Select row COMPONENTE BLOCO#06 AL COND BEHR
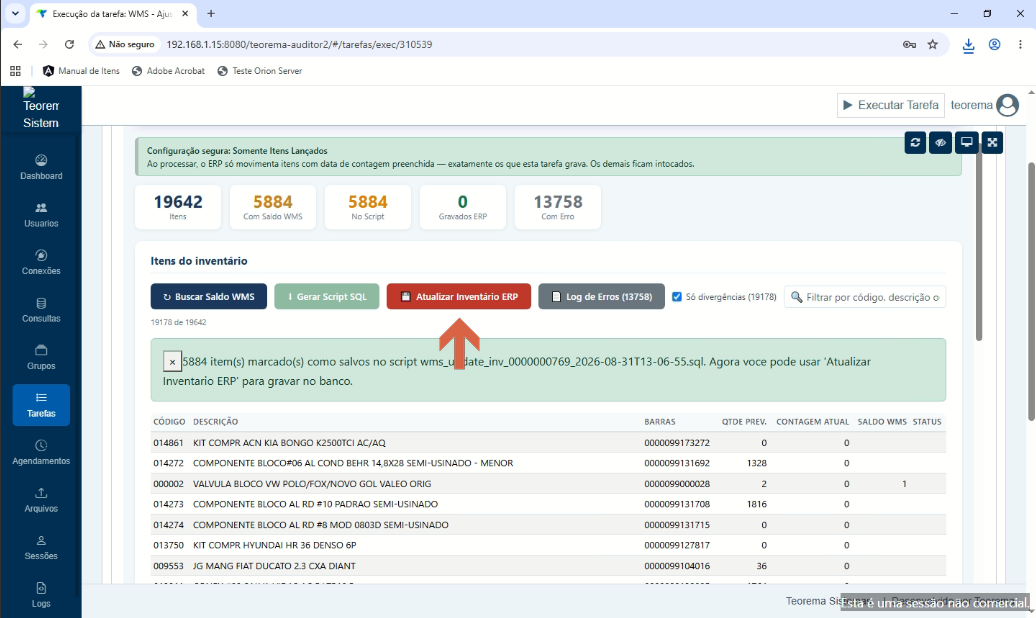The height and width of the screenshot is (618, 1036). pyautogui.click(x=548, y=463)
